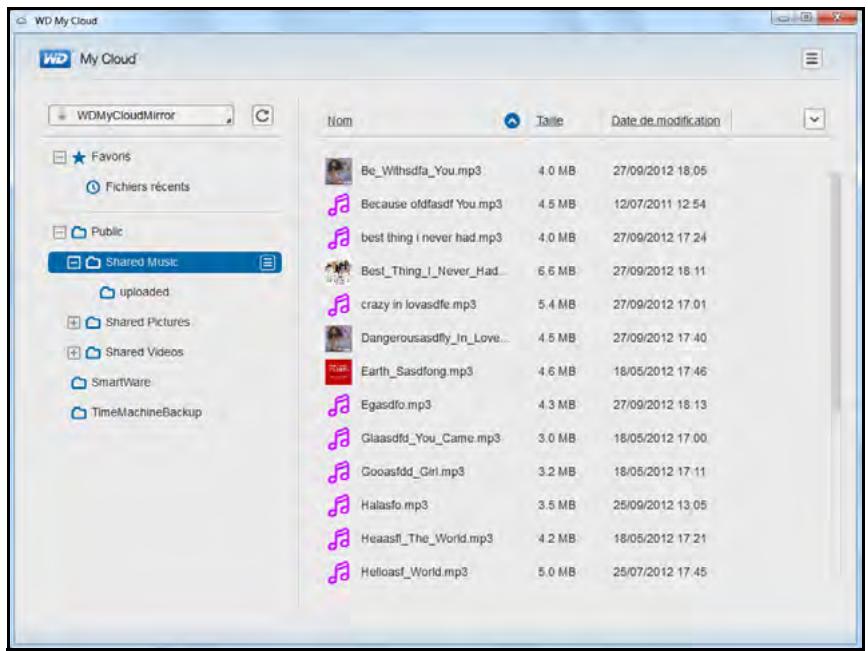
Task: Select Shared Videos folder
Action: point(144,352)
